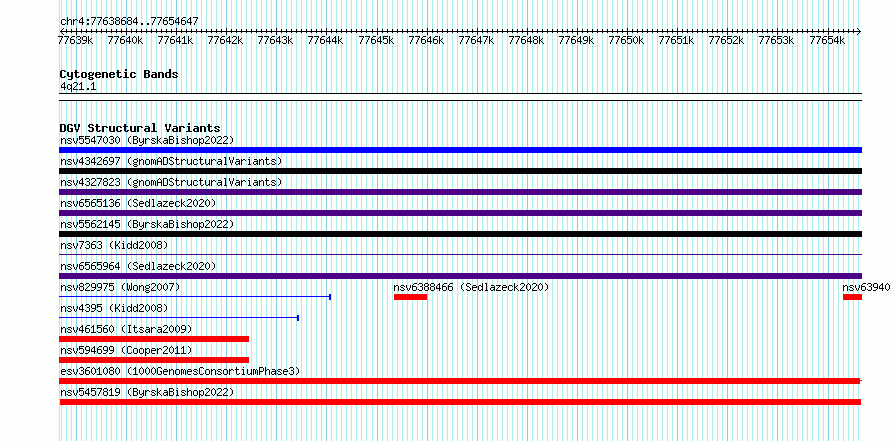
Task: Click the nsv461560 (Itsara2009) label
Action: point(126,329)
